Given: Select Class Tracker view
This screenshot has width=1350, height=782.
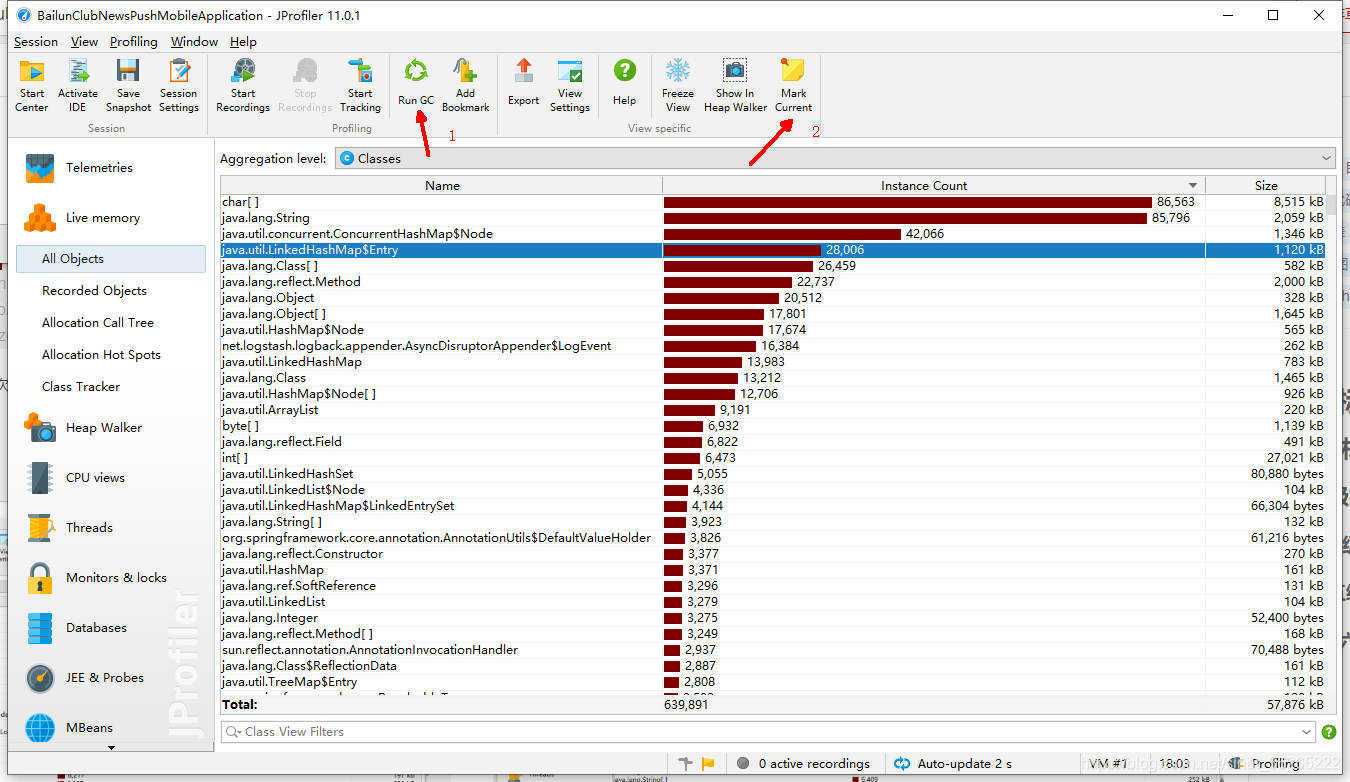Looking at the screenshot, I should pos(81,387).
